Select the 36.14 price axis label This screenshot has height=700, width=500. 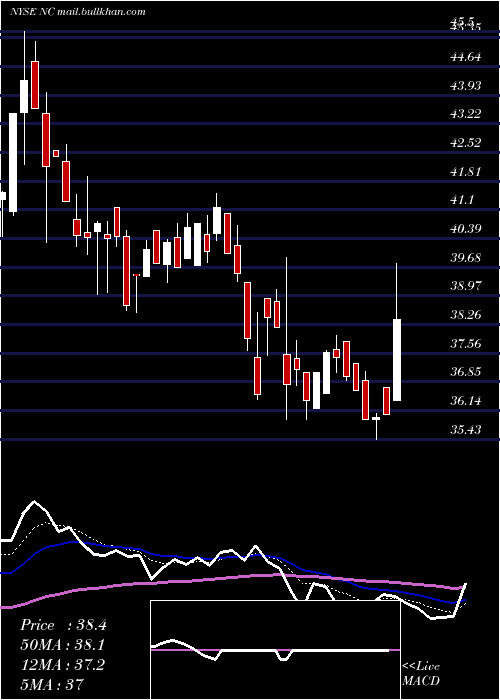tap(466, 401)
